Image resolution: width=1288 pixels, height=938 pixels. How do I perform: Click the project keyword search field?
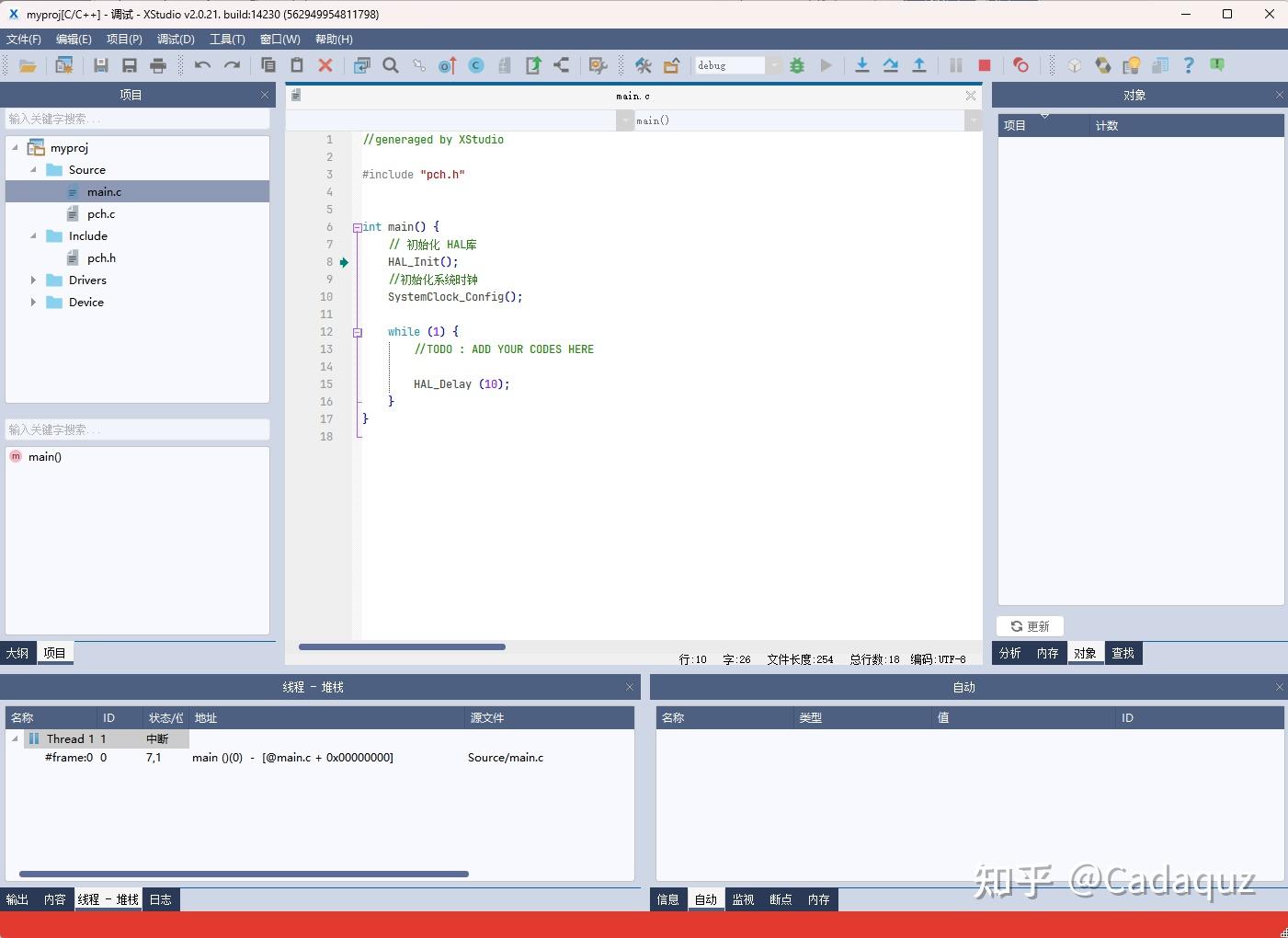click(138, 119)
